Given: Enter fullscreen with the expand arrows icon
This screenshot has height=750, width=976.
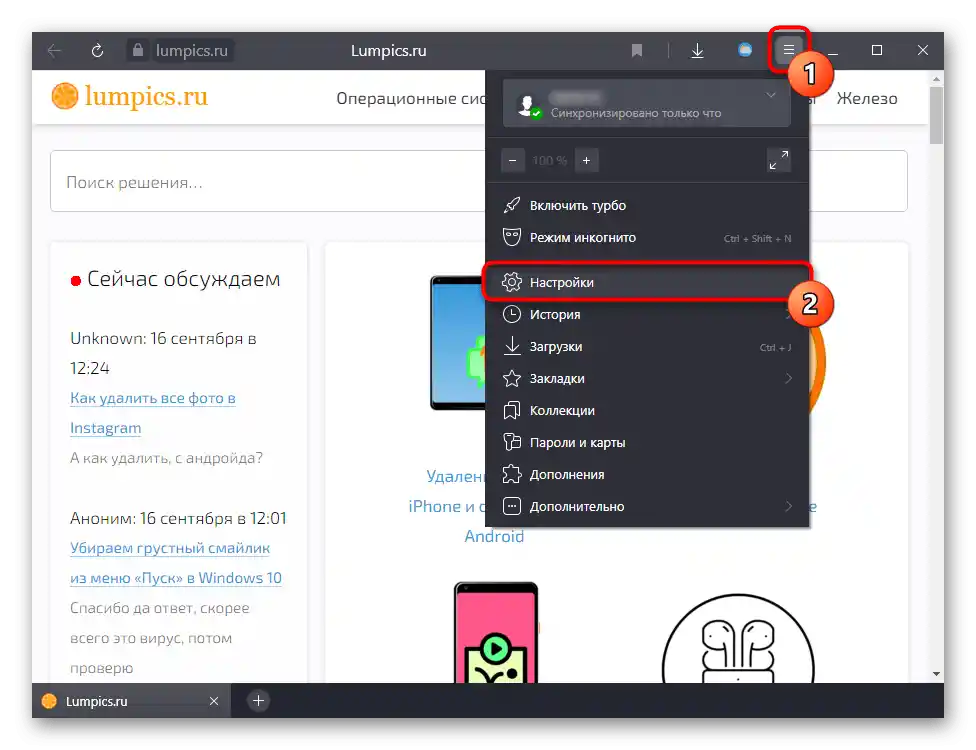Looking at the screenshot, I should (x=779, y=160).
